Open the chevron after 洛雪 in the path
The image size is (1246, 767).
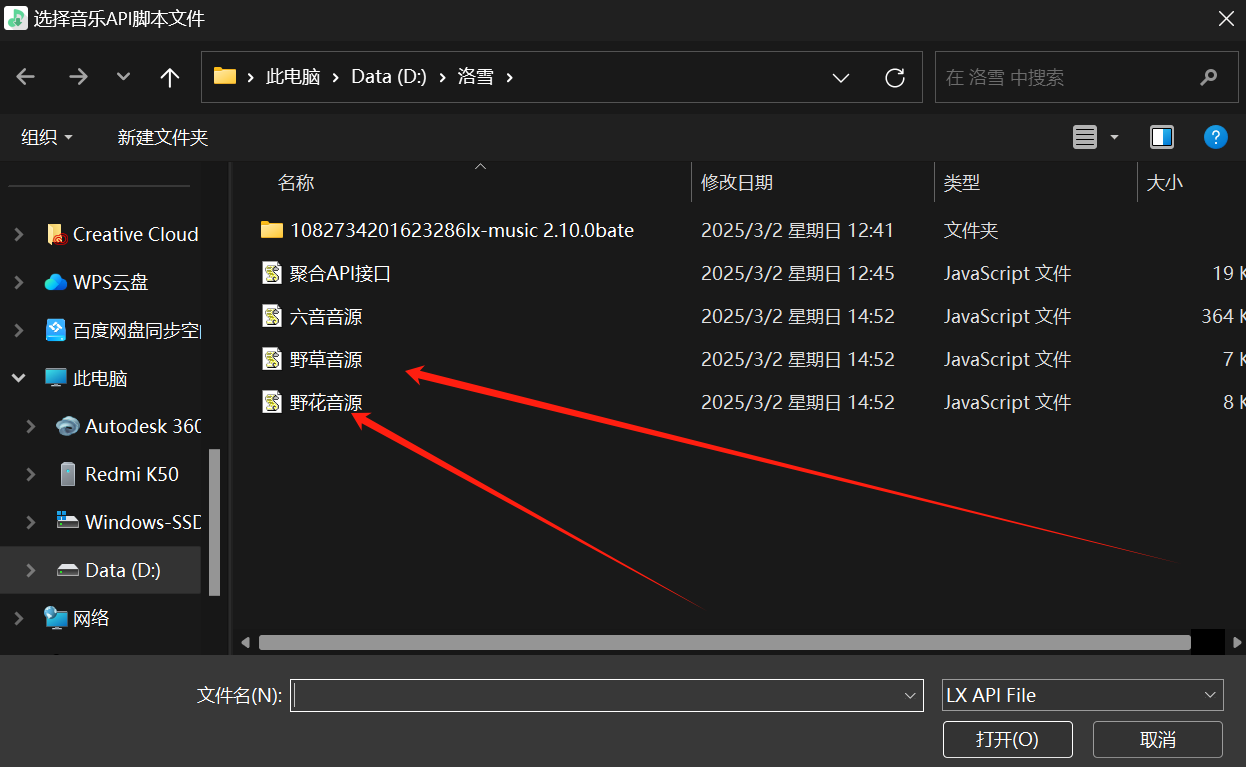[510, 77]
